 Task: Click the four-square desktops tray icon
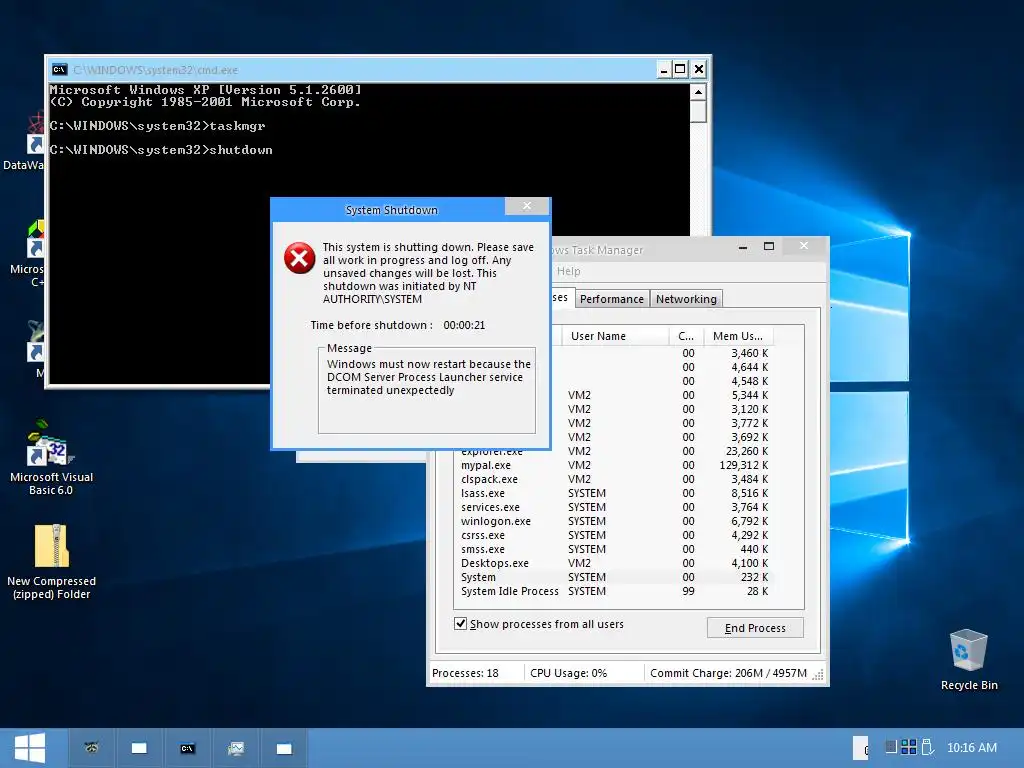pos(908,747)
